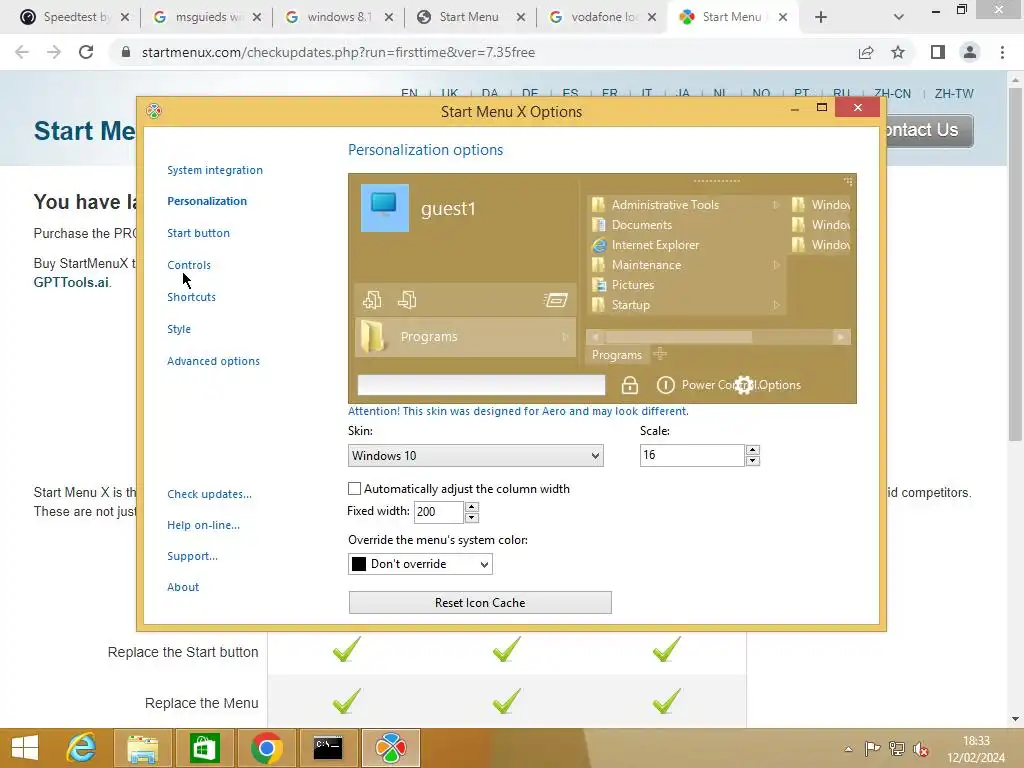Click Administrative Tools folder icon in preview
This screenshot has width=1024, height=768.
tap(598, 205)
